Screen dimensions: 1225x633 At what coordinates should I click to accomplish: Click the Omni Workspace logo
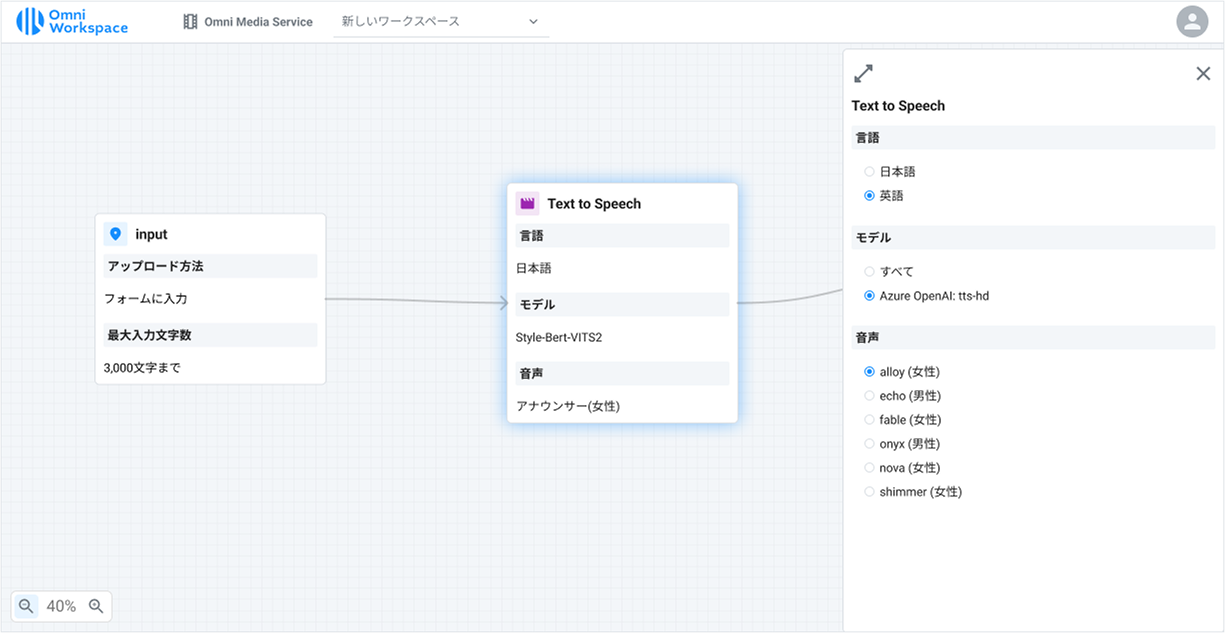(72, 21)
